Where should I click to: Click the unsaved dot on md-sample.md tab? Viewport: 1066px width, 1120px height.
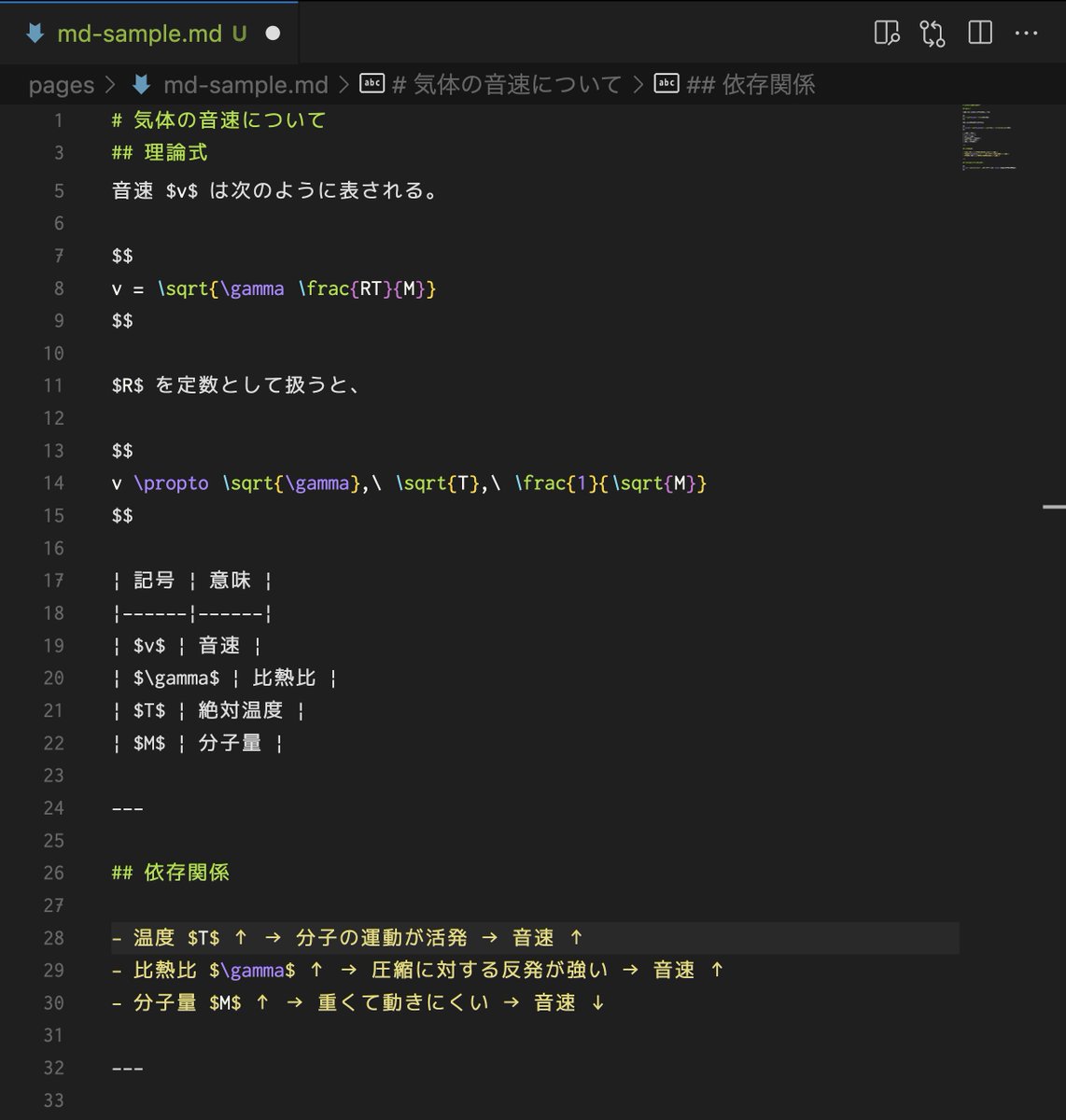tap(273, 34)
